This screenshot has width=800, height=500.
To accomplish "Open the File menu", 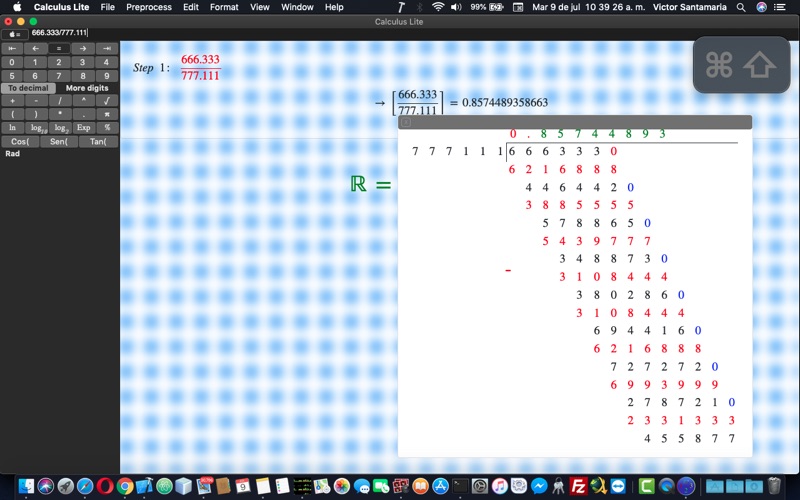I will 108,7.
